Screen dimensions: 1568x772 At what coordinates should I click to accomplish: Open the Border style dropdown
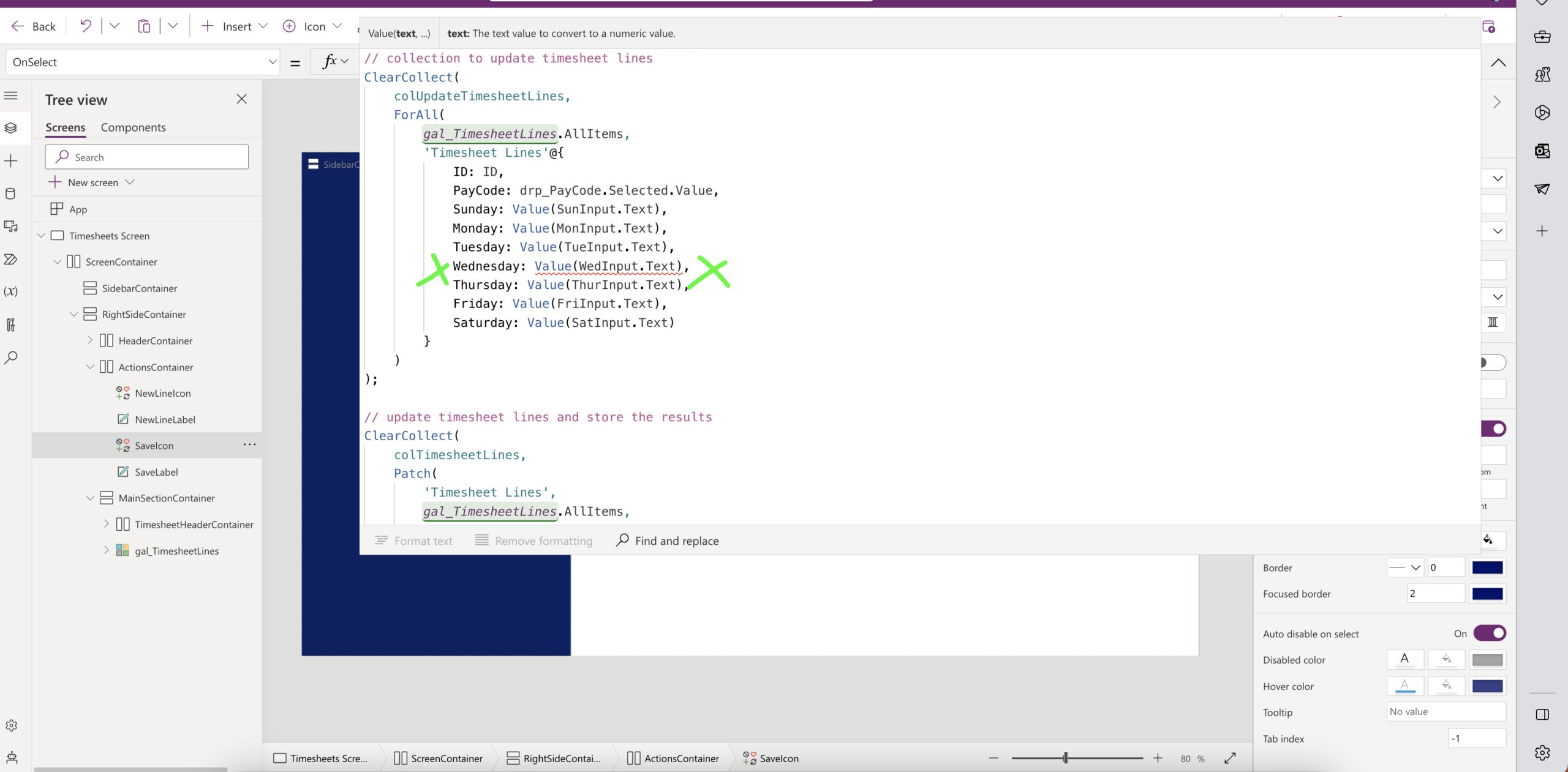tap(1404, 568)
